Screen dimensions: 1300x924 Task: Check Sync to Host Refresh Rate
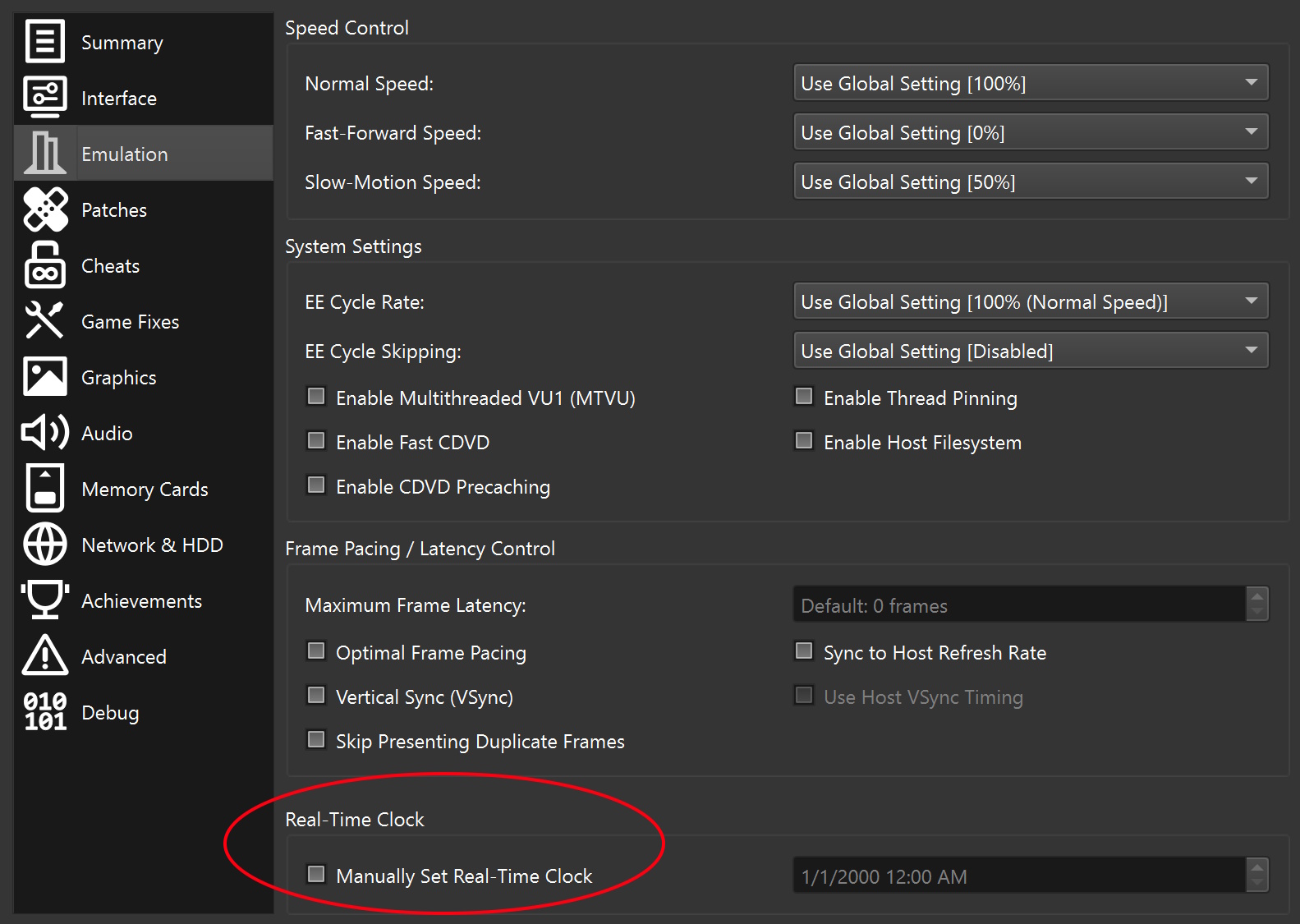pyautogui.click(x=804, y=651)
